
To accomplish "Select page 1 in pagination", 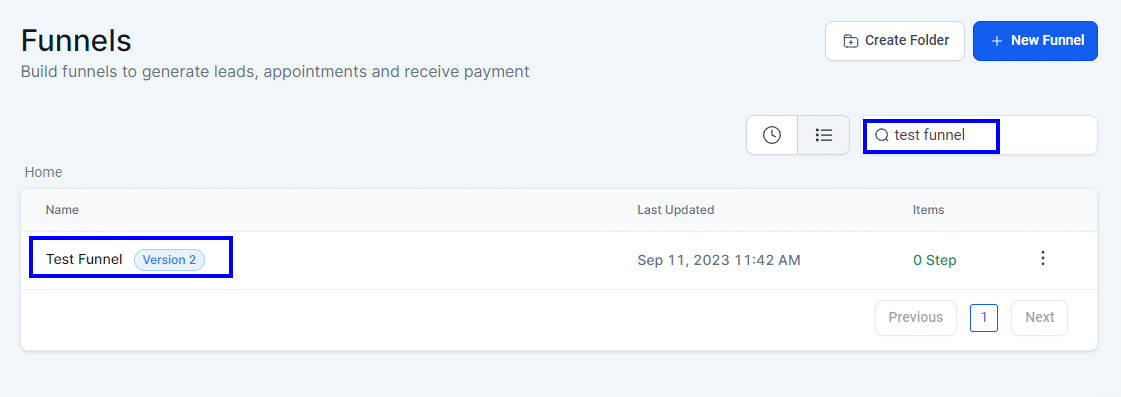I will pyautogui.click(x=984, y=318).
